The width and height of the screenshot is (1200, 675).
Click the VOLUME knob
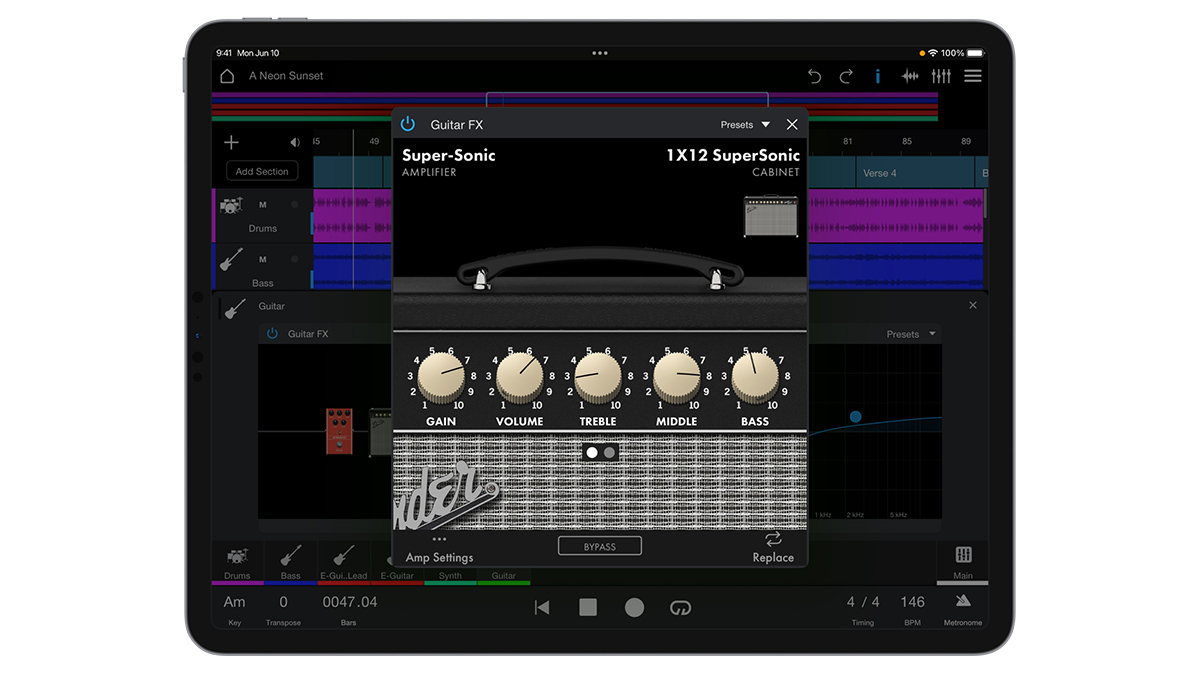coord(519,376)
